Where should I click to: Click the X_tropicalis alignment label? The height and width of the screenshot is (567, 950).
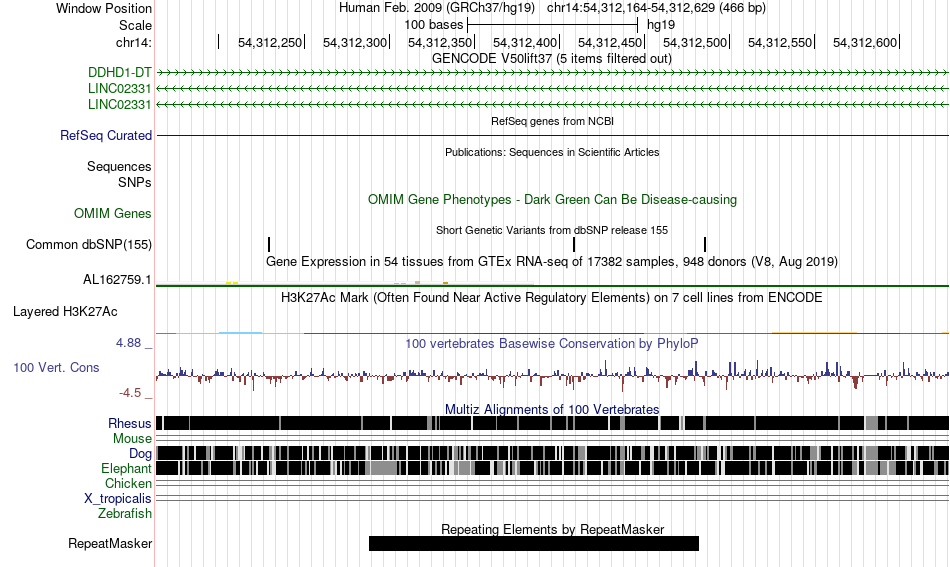pos(118,499)
